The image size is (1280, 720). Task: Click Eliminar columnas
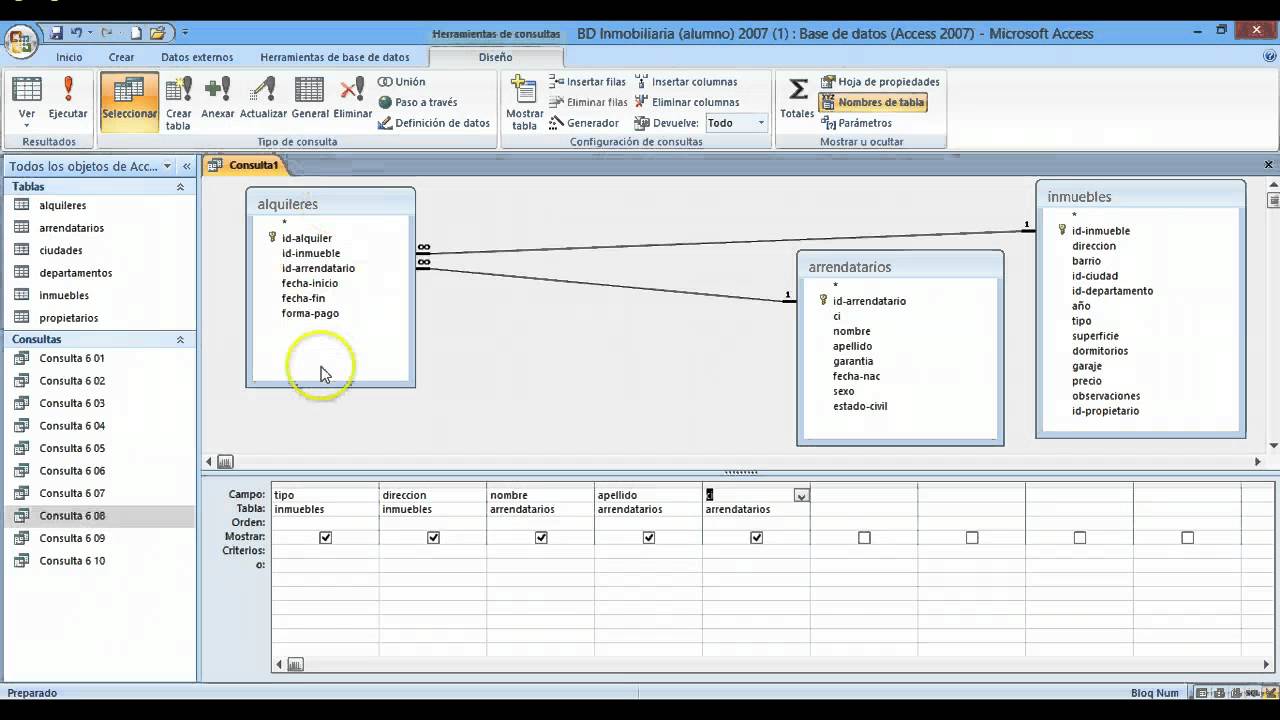pos(687,102)
